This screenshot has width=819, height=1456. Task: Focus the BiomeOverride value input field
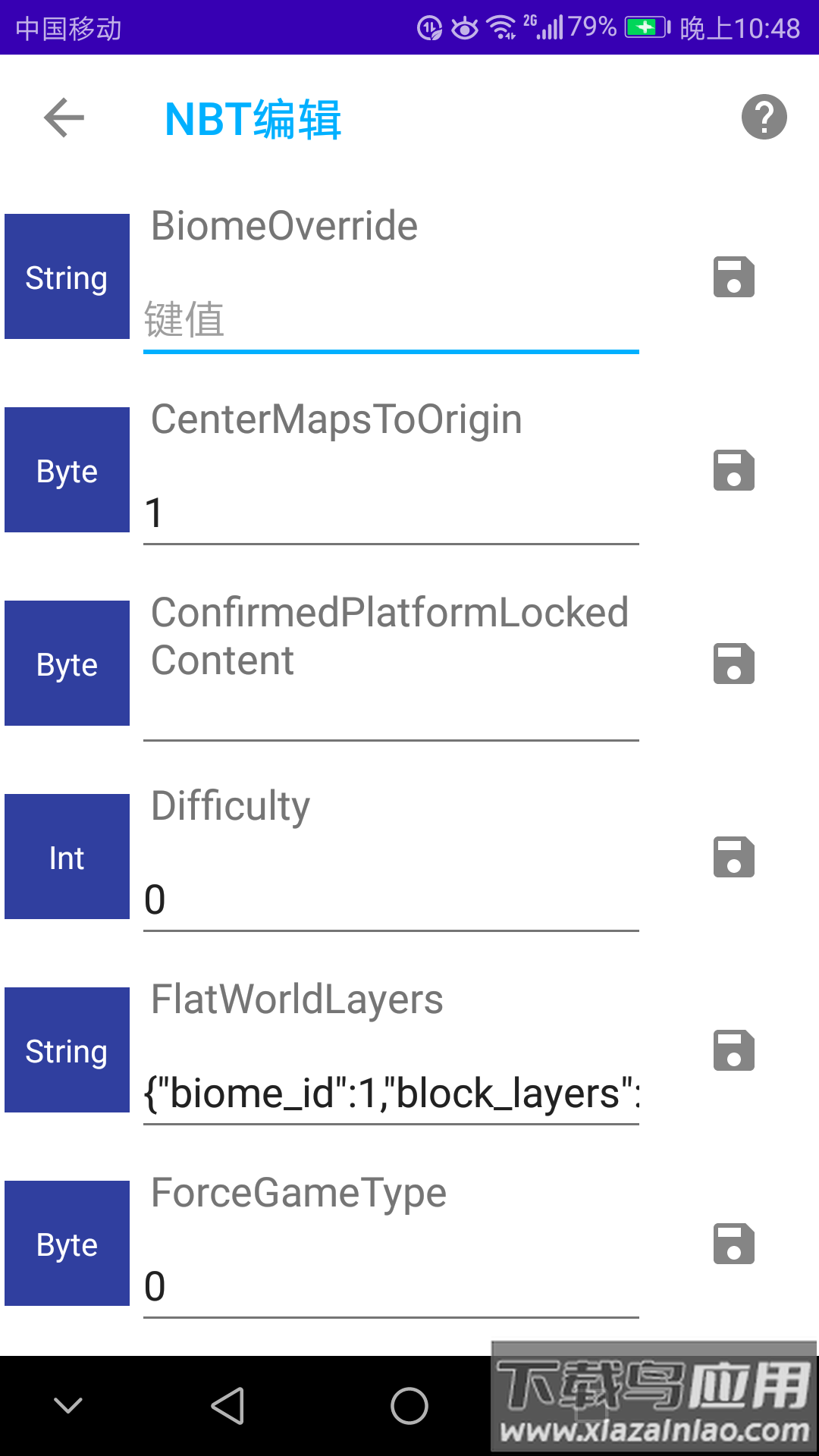pyautogui.click(x=391, y=320)
